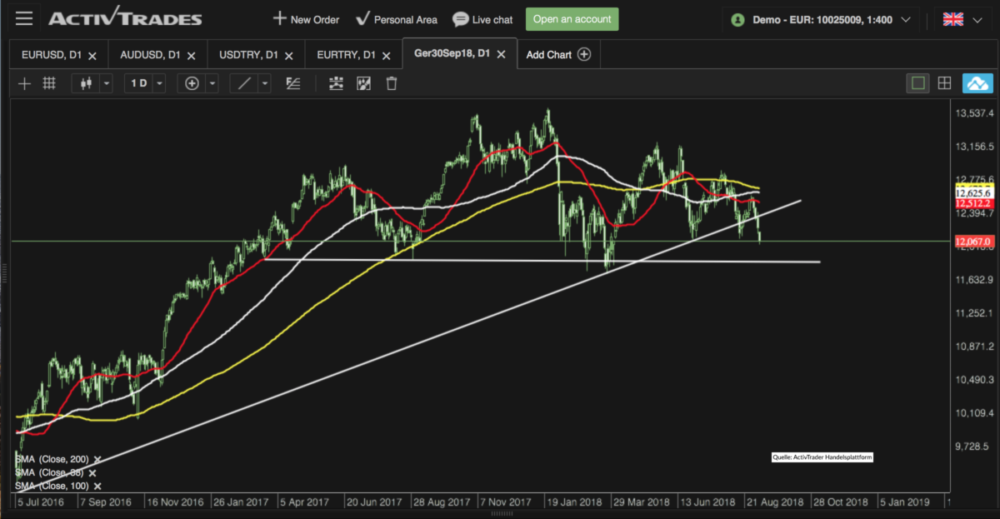Click the yellow 12,625.6 price label

(x=974, y=193)
